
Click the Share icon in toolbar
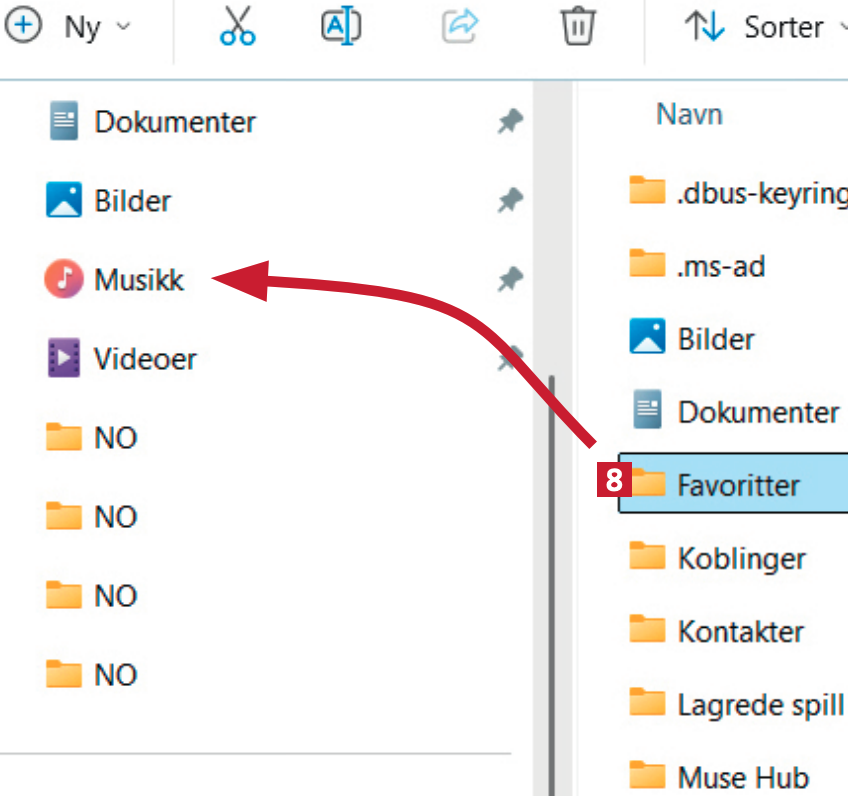tap(459, 28)
